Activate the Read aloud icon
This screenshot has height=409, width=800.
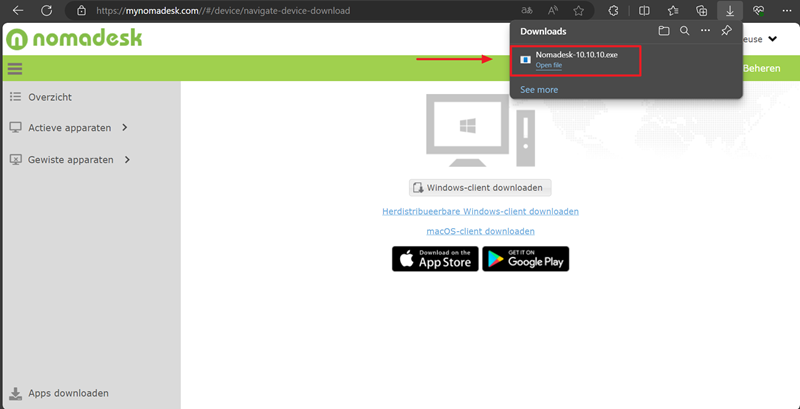[553, 10]
